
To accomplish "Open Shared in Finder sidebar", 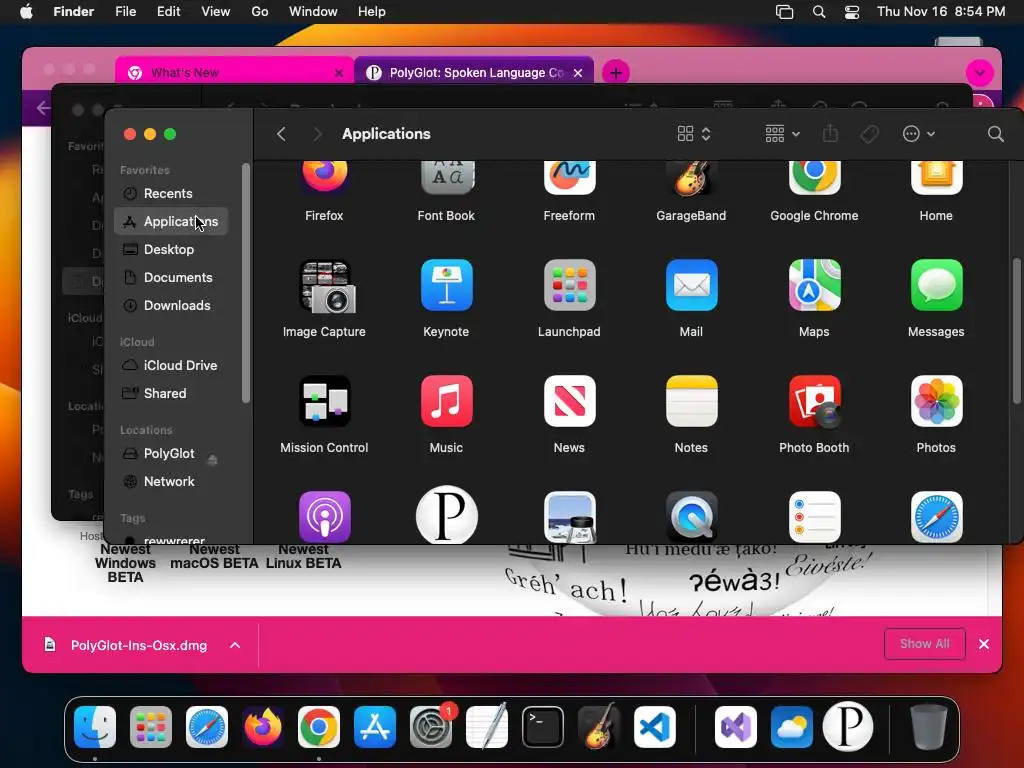I will (171, 393).
